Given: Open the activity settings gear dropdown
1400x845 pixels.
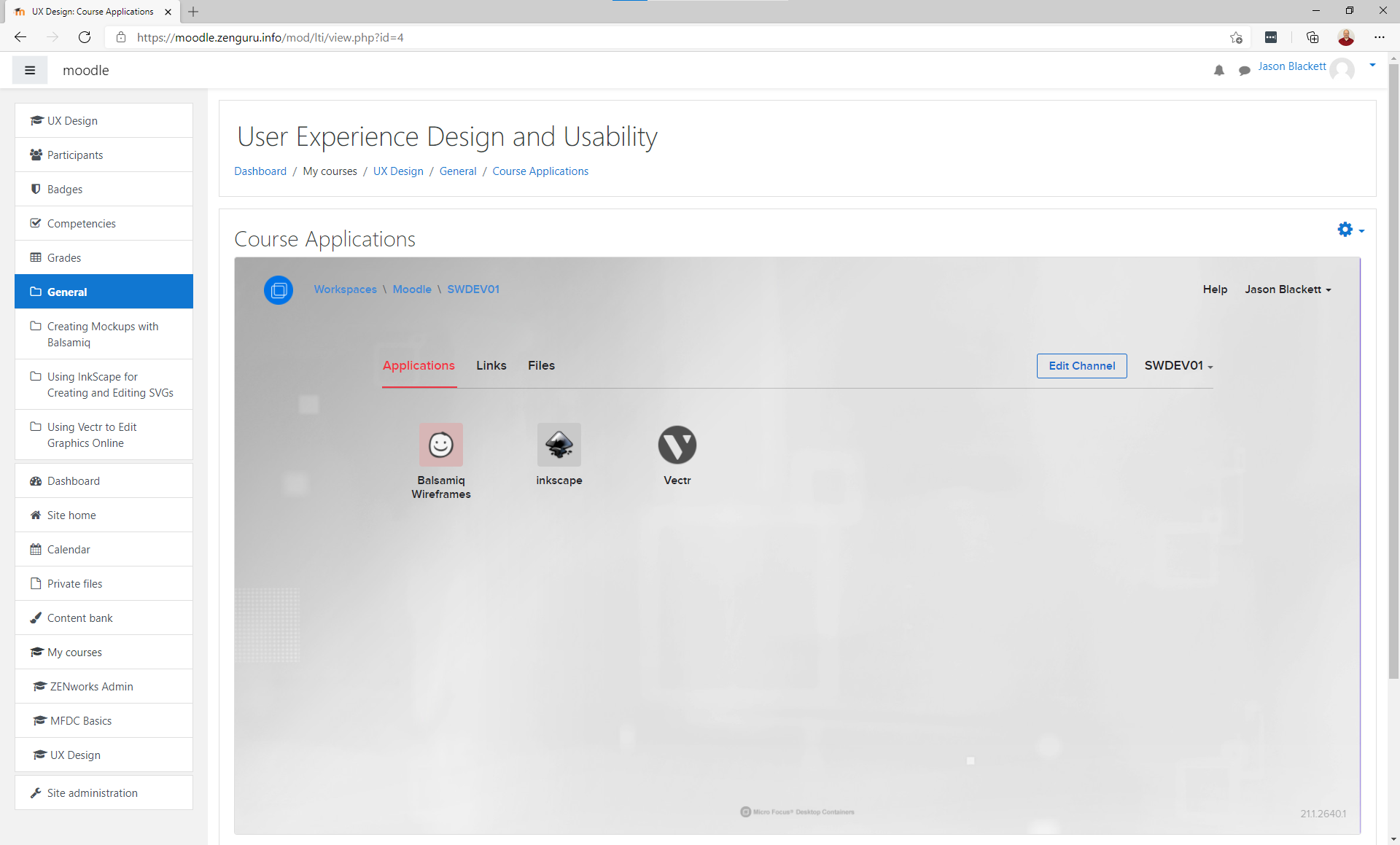Looking at the screenshot, I should point(1350,230).
